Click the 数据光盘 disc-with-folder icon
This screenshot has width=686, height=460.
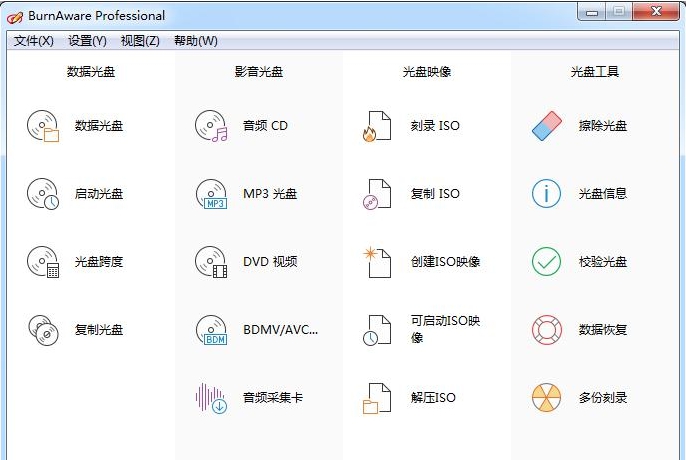pos(43,126)
